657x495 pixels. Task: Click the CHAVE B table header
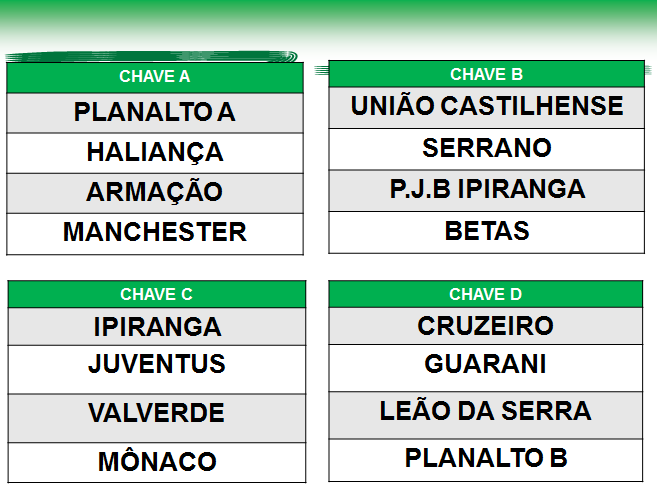pos(486,74)
